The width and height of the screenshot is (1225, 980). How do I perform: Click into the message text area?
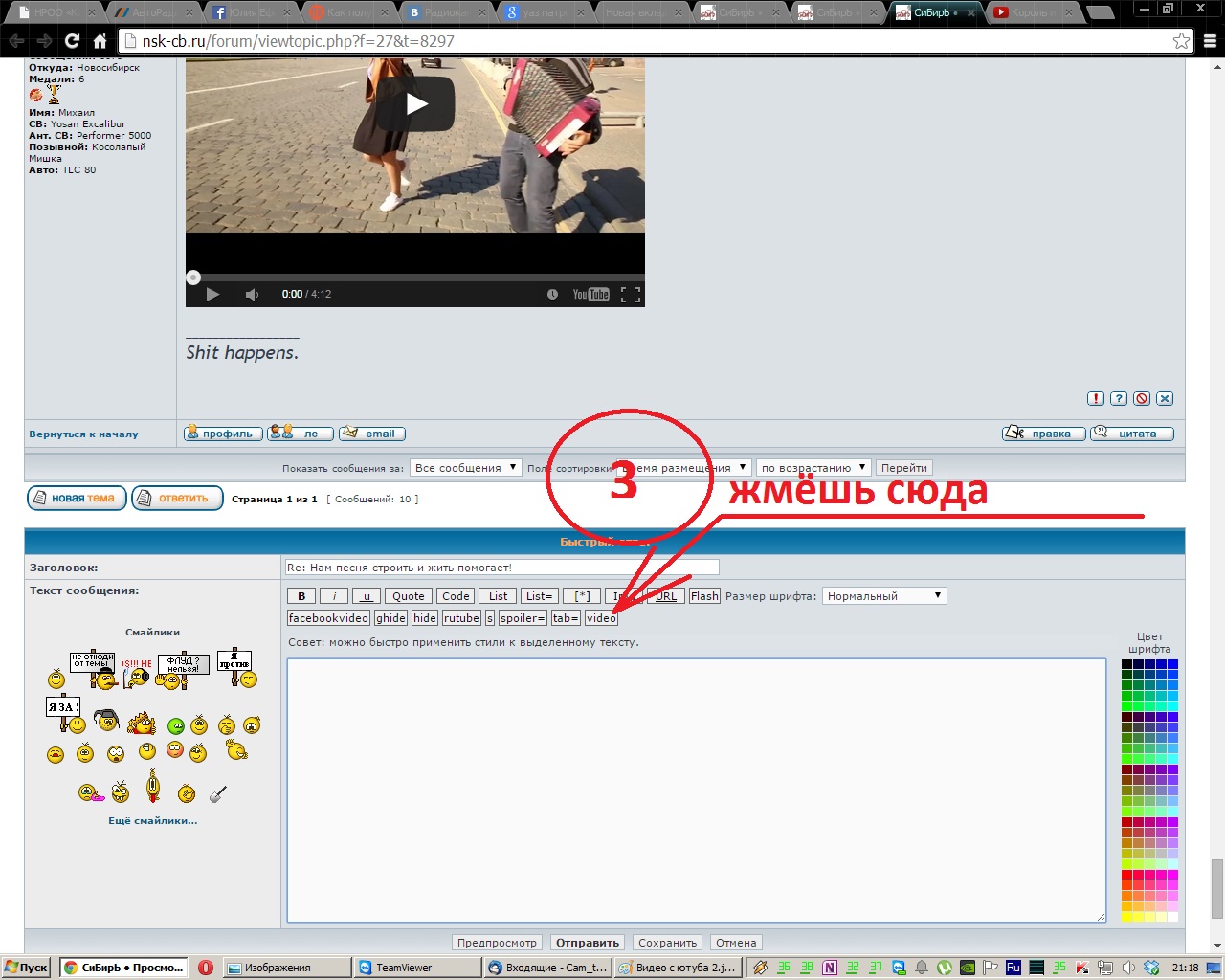coord(696,790)
